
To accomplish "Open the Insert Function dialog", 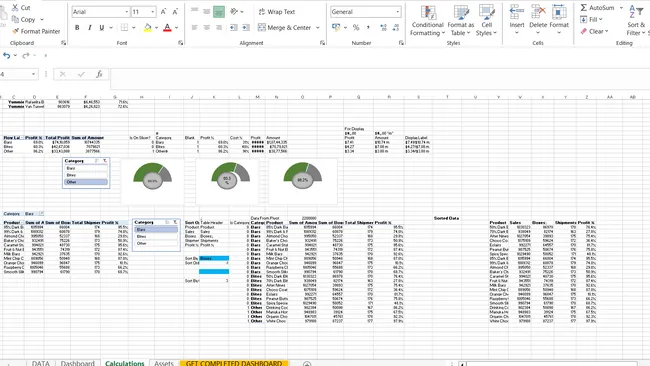I will point(99,74).
